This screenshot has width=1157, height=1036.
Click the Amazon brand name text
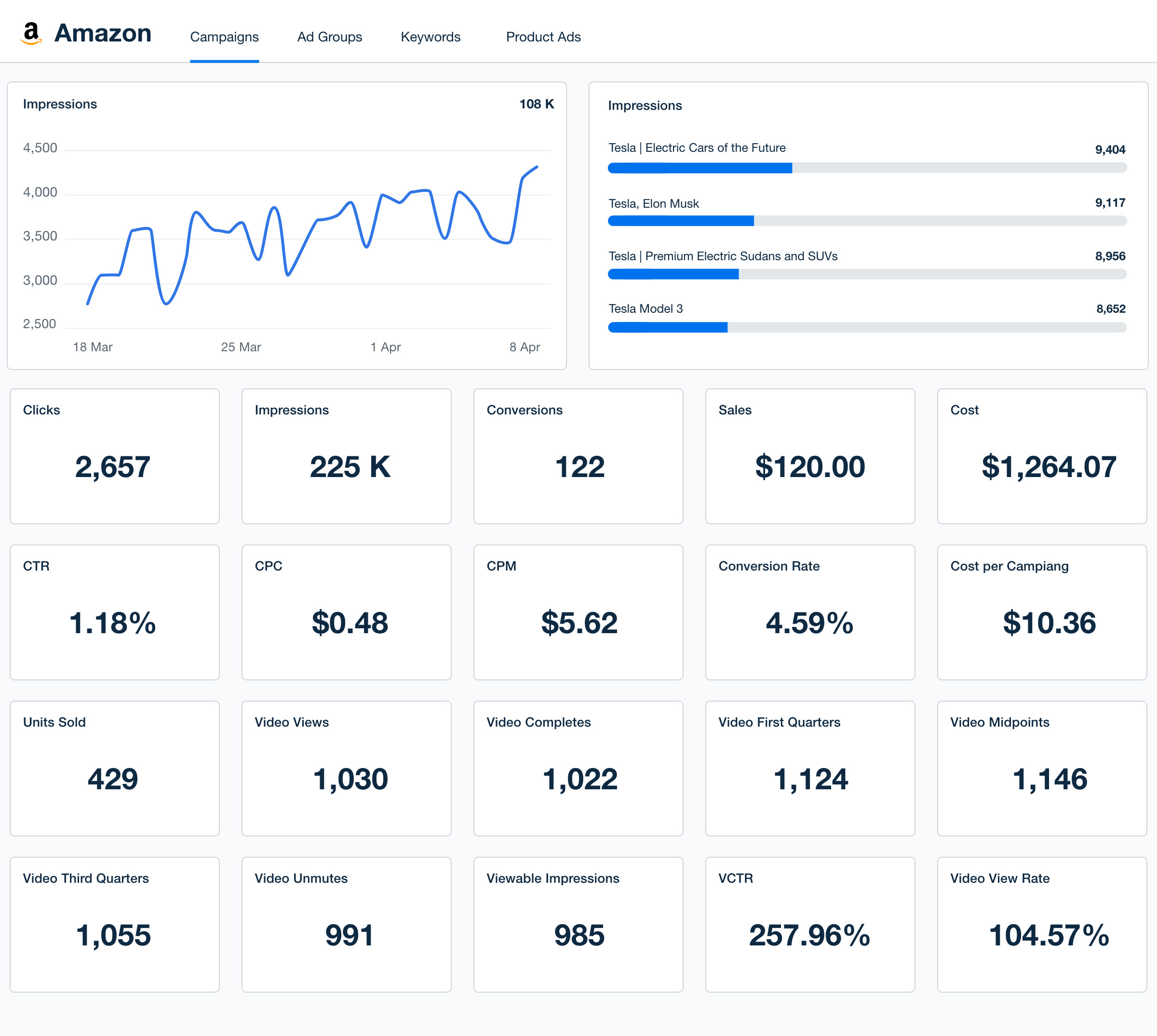tap(103, 33)
